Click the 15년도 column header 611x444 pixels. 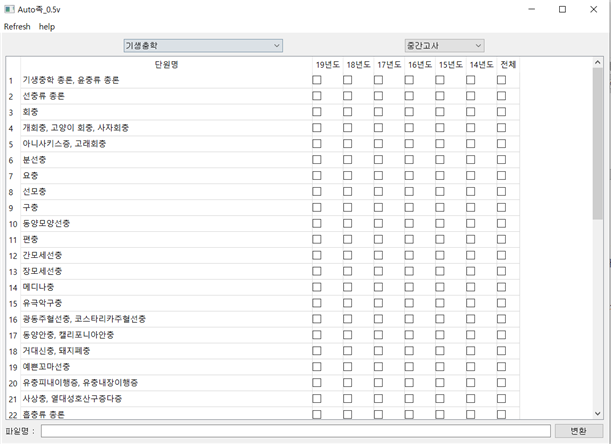pos(450,65)
